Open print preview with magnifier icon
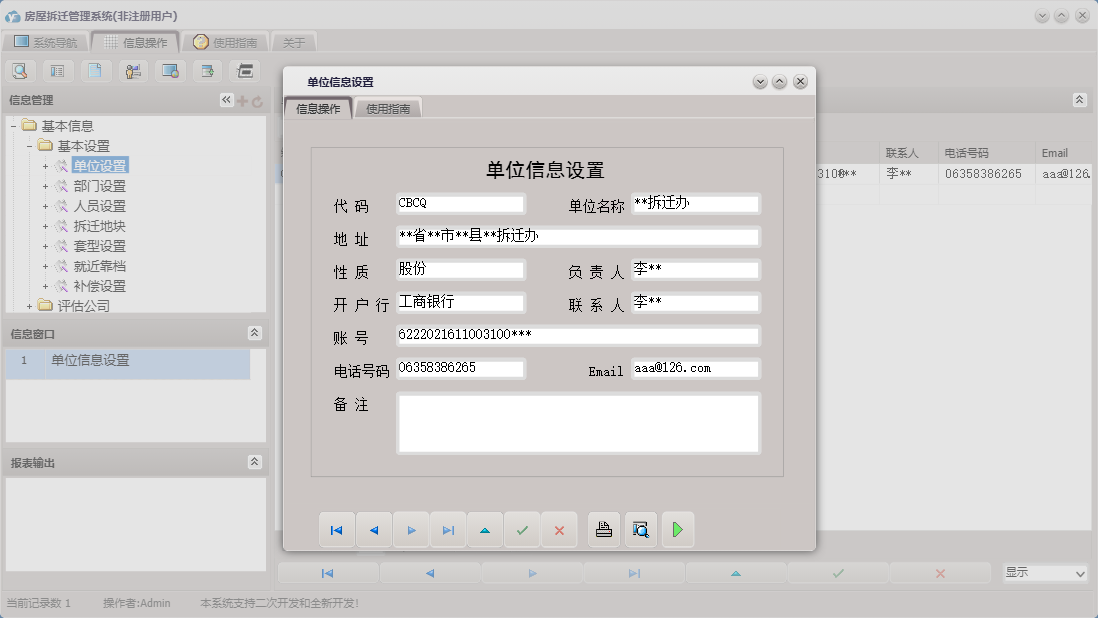The image size is (1098, 618). point(641,530)
